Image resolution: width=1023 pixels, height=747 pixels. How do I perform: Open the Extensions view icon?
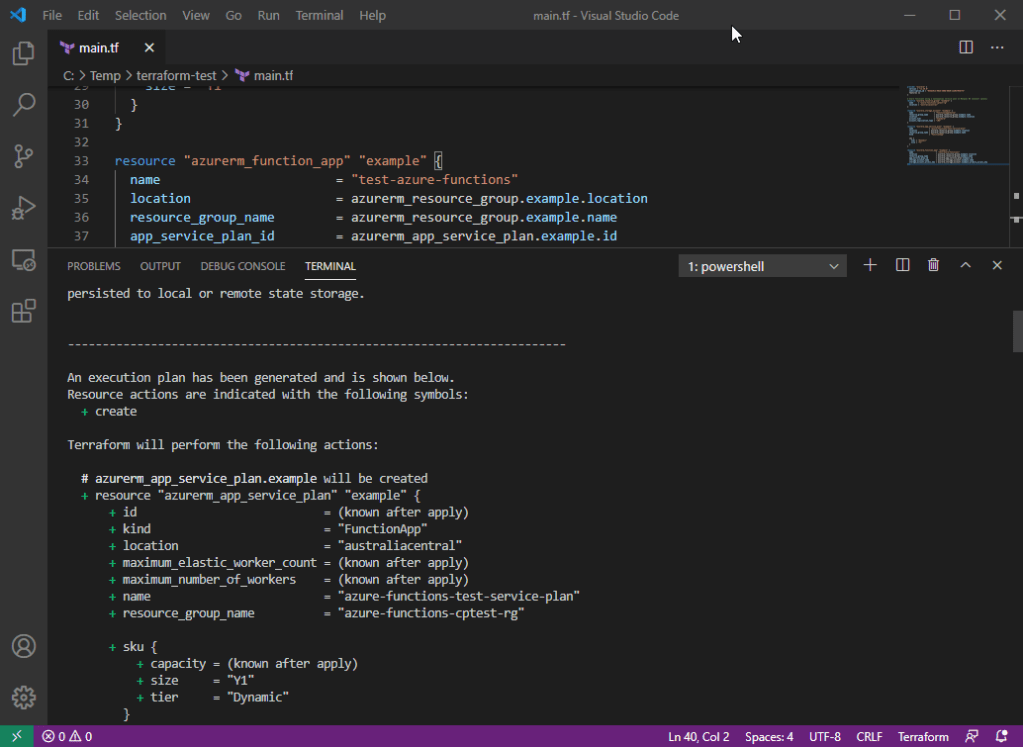[x=23, y=312]
